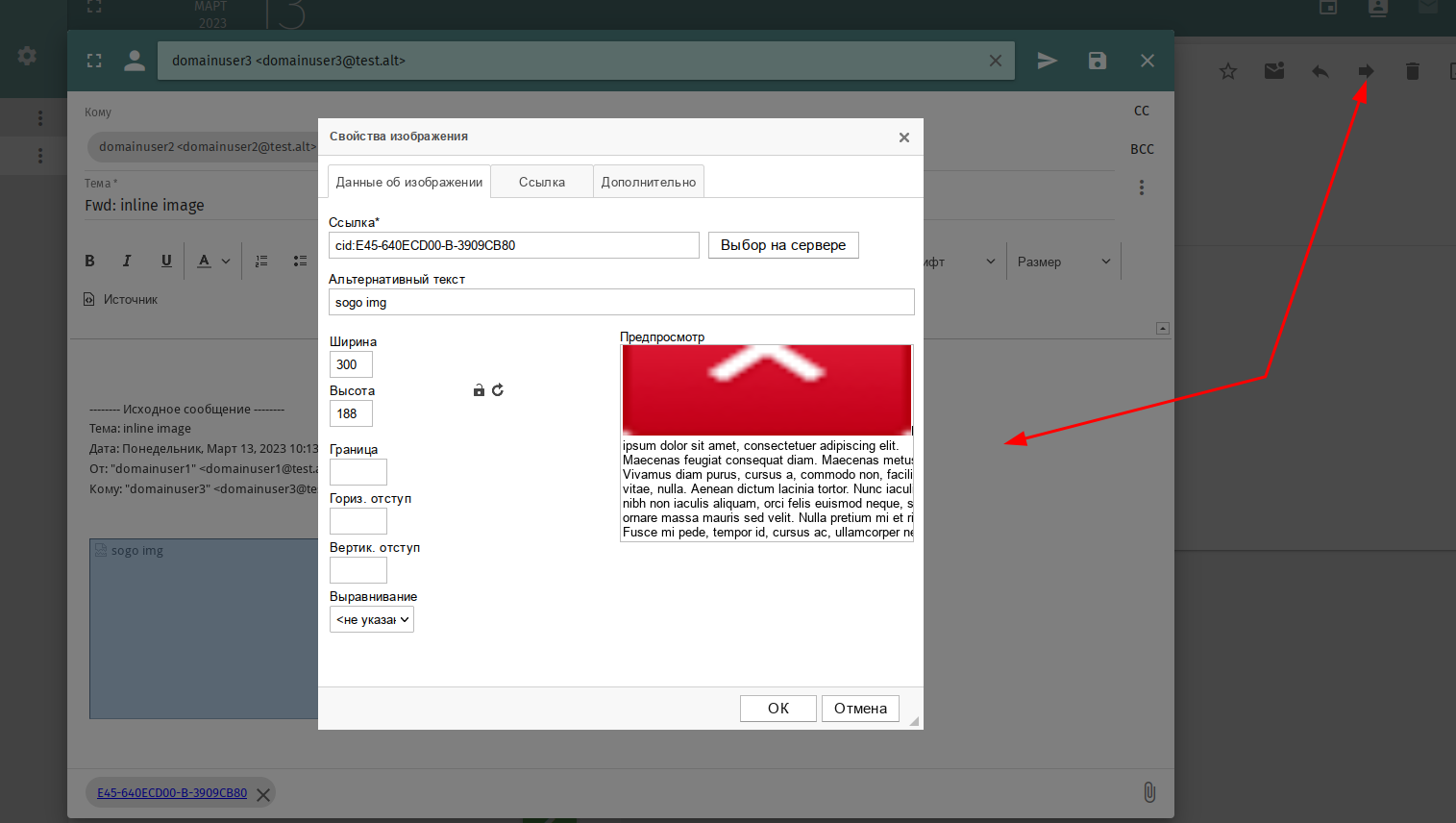Image resolution: width=1456 pixels, height=823 pixels.
Task: Toggle bold formatting in editor toolbar
Action: click(x=90, y=261)
